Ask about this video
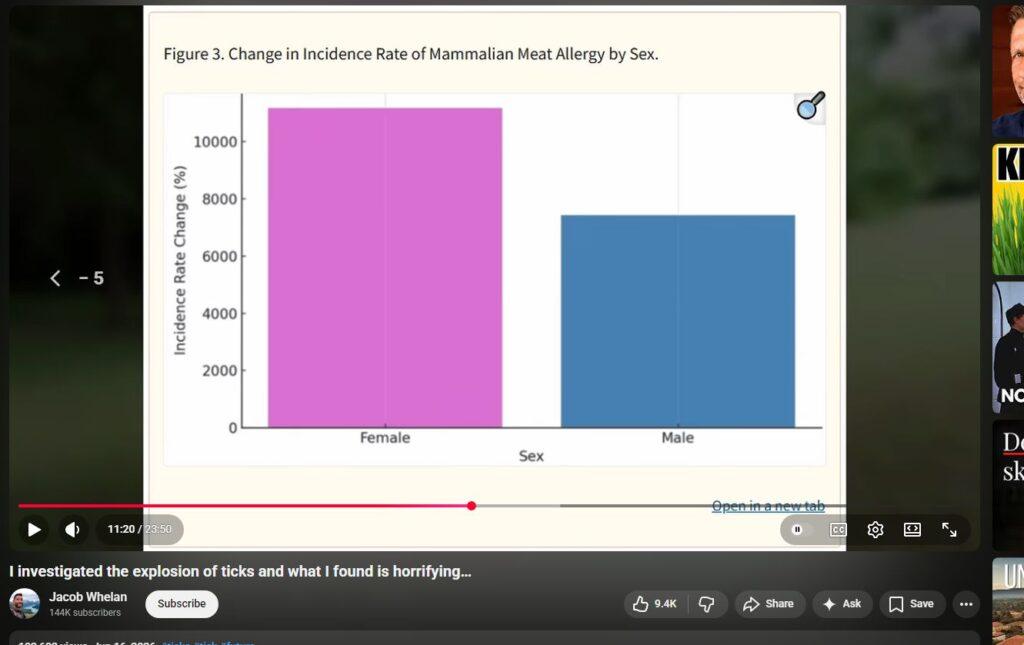The height and width of the screenshot is (645, 1024). (x=842, y=604)
